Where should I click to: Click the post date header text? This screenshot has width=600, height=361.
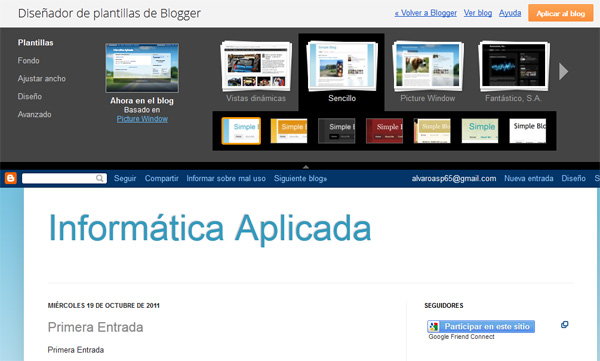point(104,305)
